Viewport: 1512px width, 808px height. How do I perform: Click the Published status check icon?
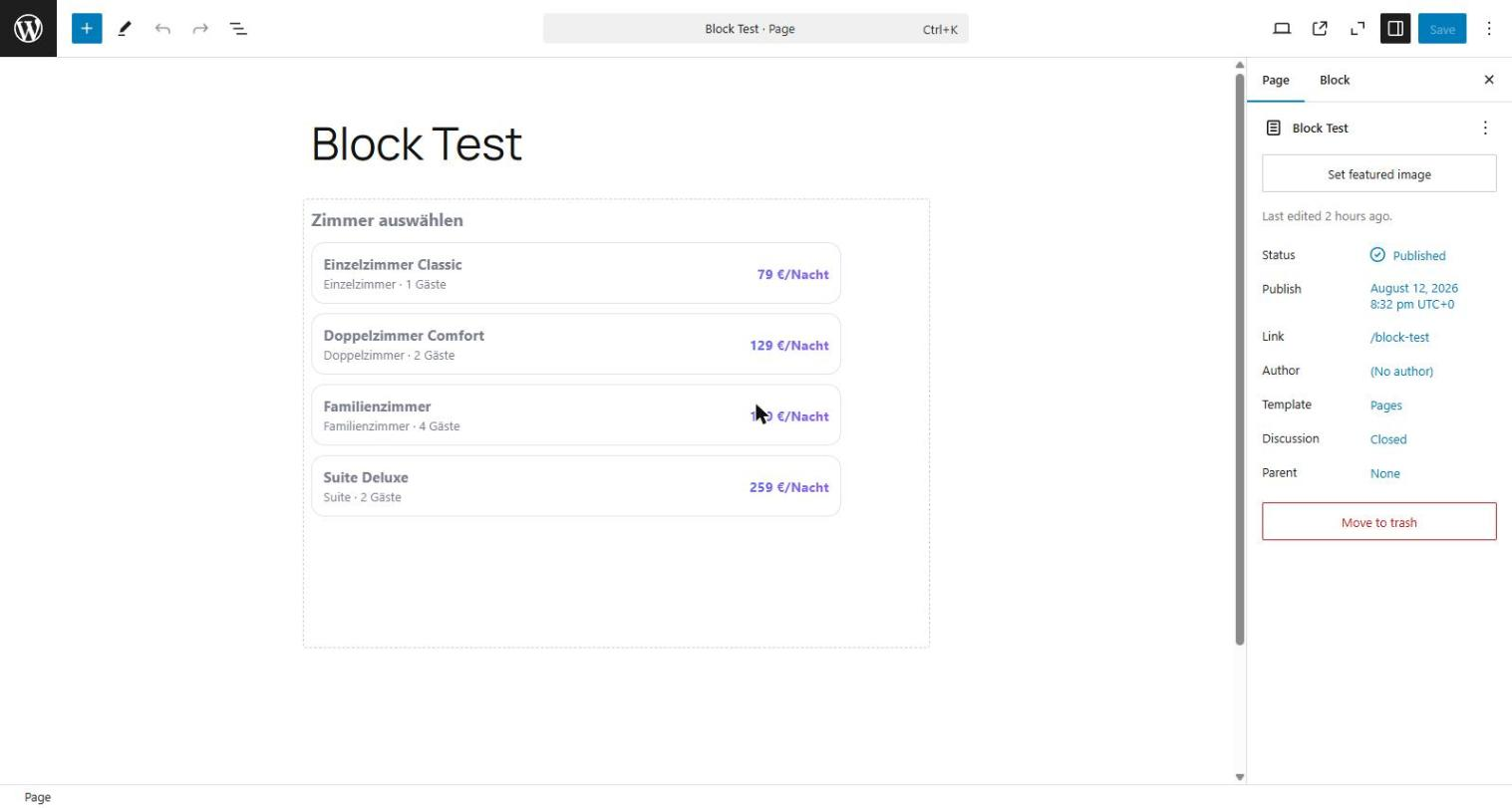1377,255
